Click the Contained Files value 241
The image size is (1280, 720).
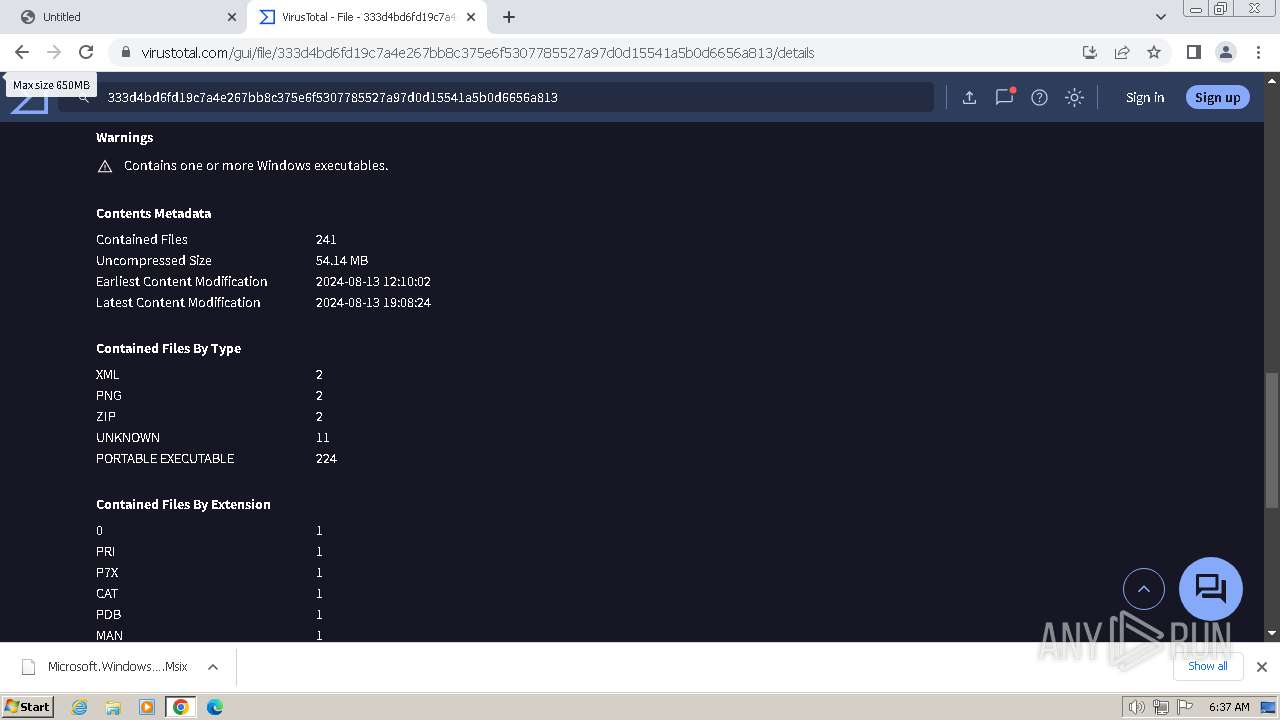pos(326,239)
